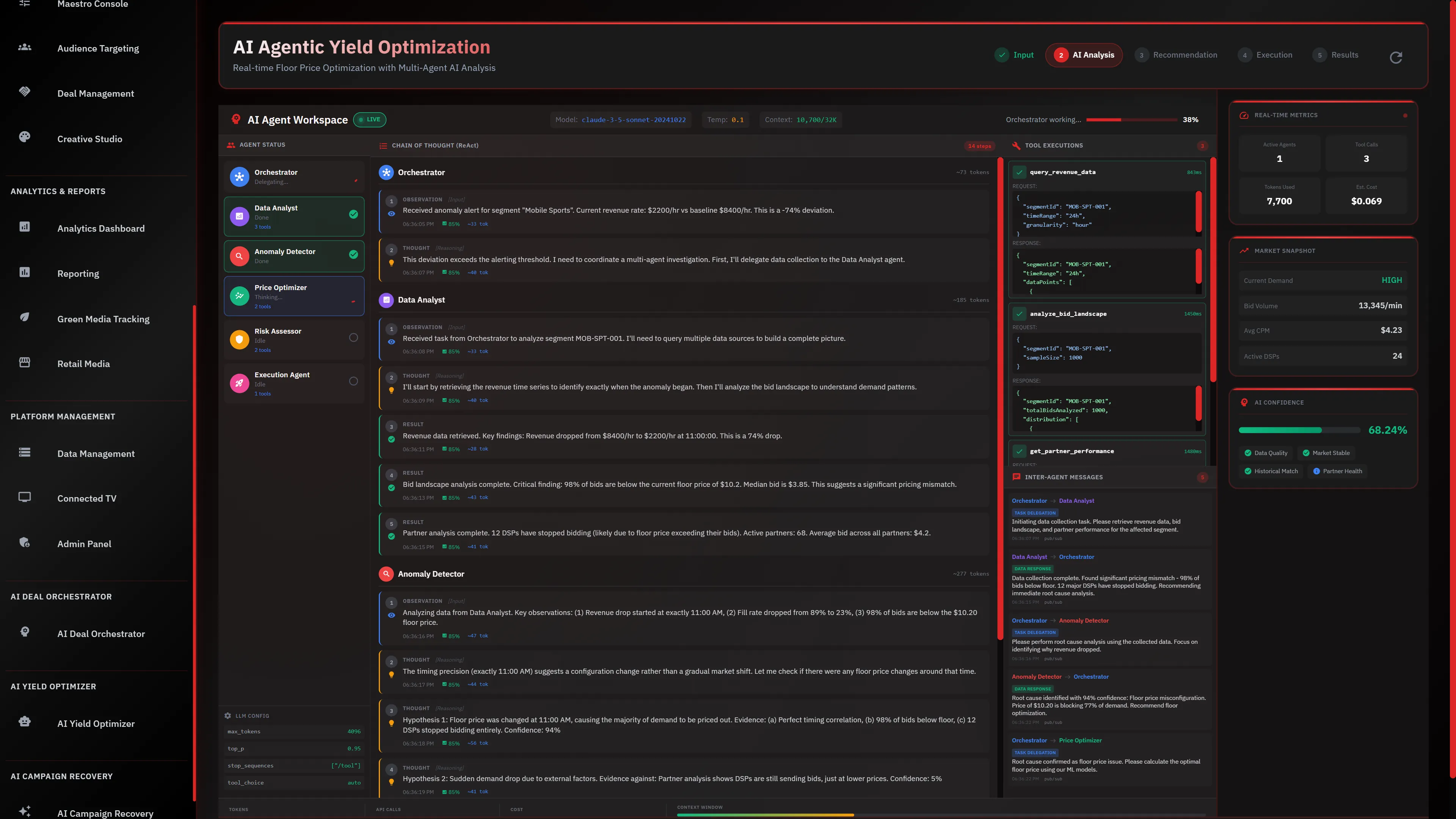
Task: Open the Execution Agent icon
Action: pos(240,383)
